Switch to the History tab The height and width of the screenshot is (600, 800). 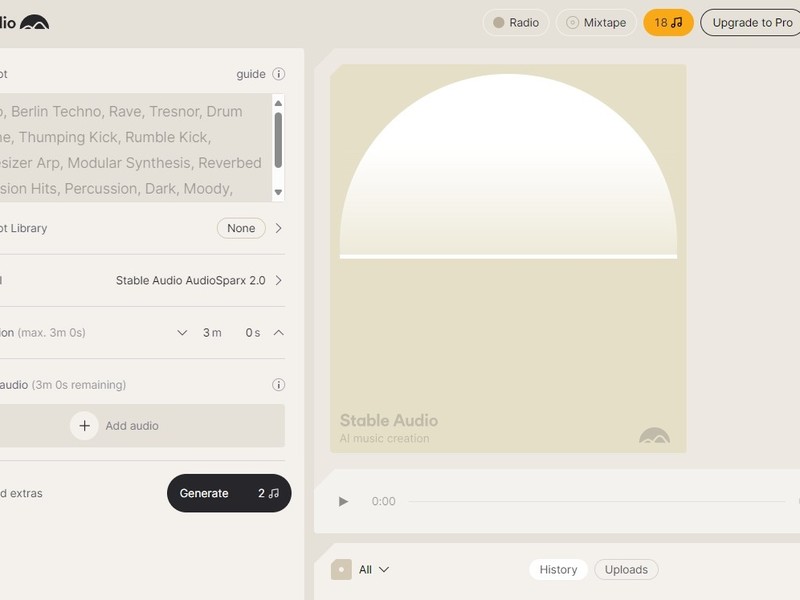(x=558, y=569)
